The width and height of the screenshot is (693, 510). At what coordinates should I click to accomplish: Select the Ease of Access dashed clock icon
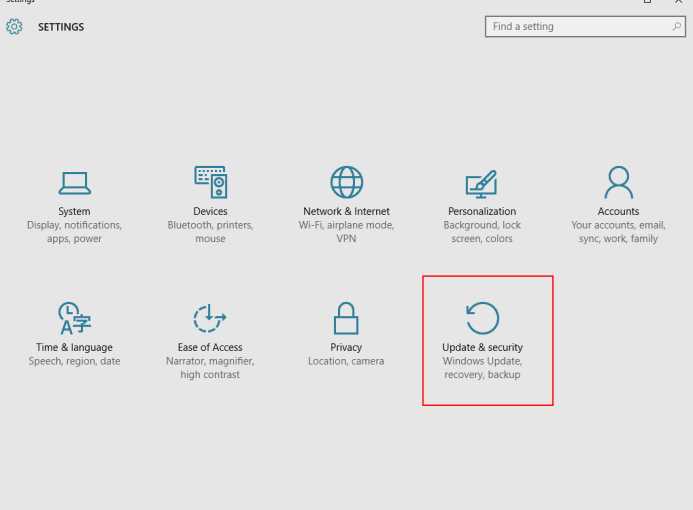(210, 318)
